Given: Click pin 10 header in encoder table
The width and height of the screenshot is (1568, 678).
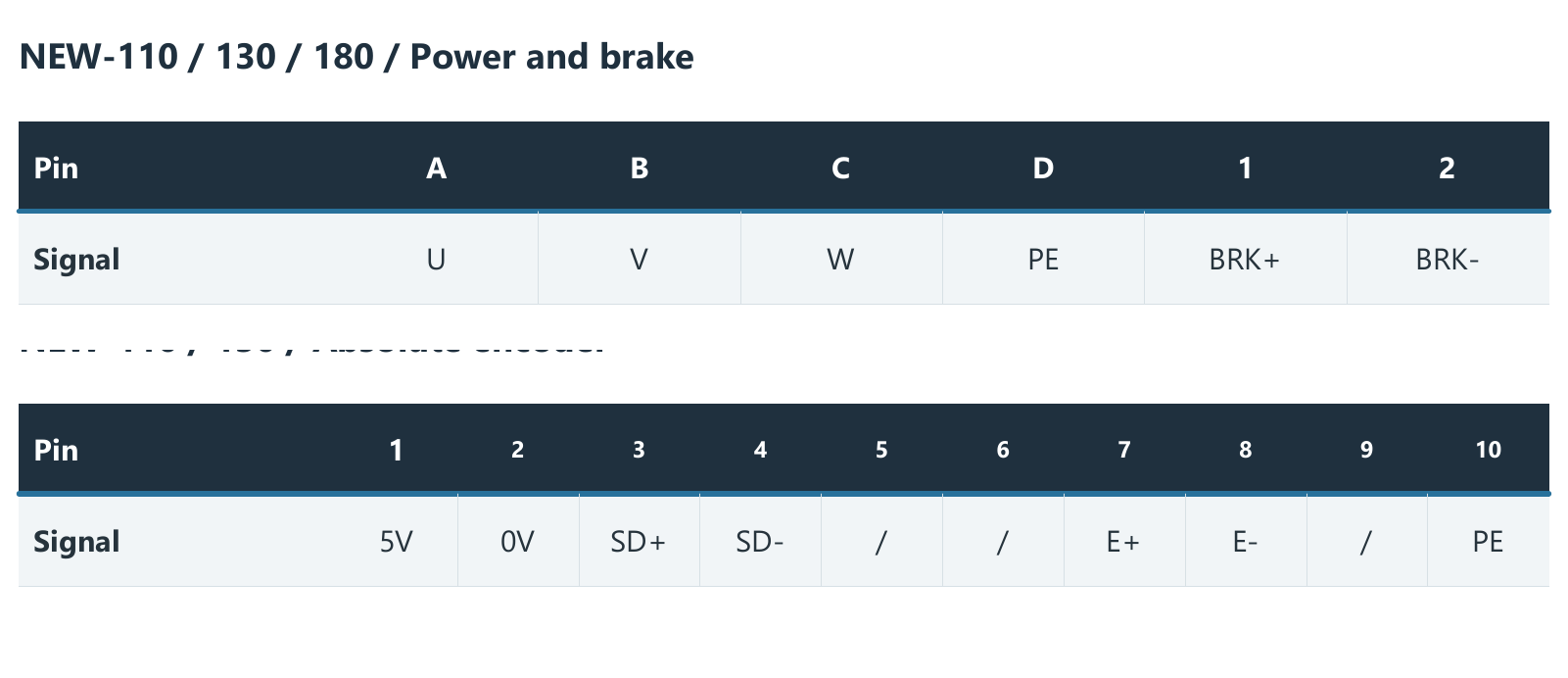Looking at the screenshot, I should (1489, 450).
